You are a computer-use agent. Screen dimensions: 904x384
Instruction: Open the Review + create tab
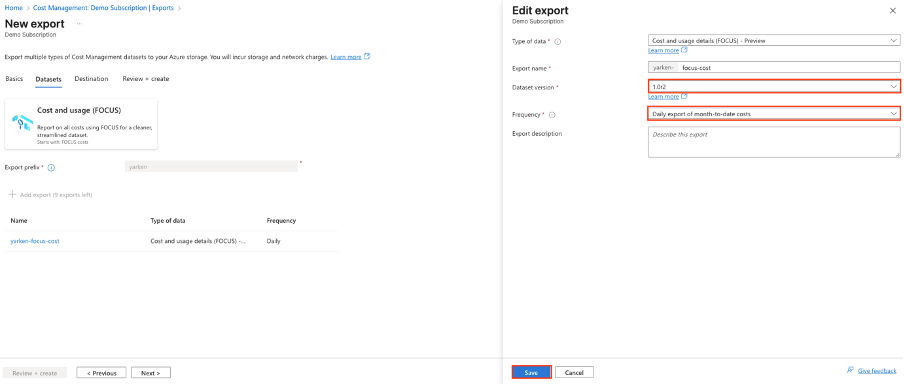coord(146,79)
